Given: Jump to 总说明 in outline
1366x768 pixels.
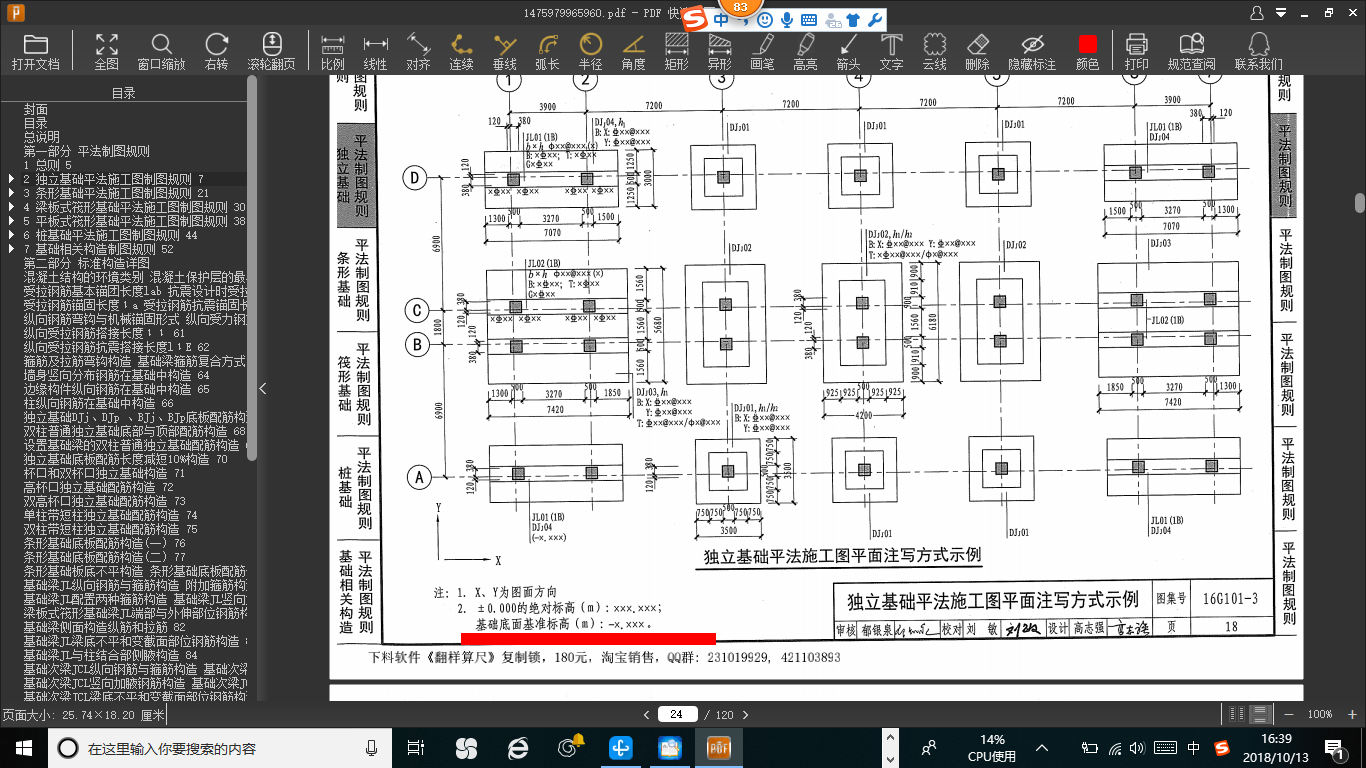Looking at the screenshot, I should tap(42, 137).
